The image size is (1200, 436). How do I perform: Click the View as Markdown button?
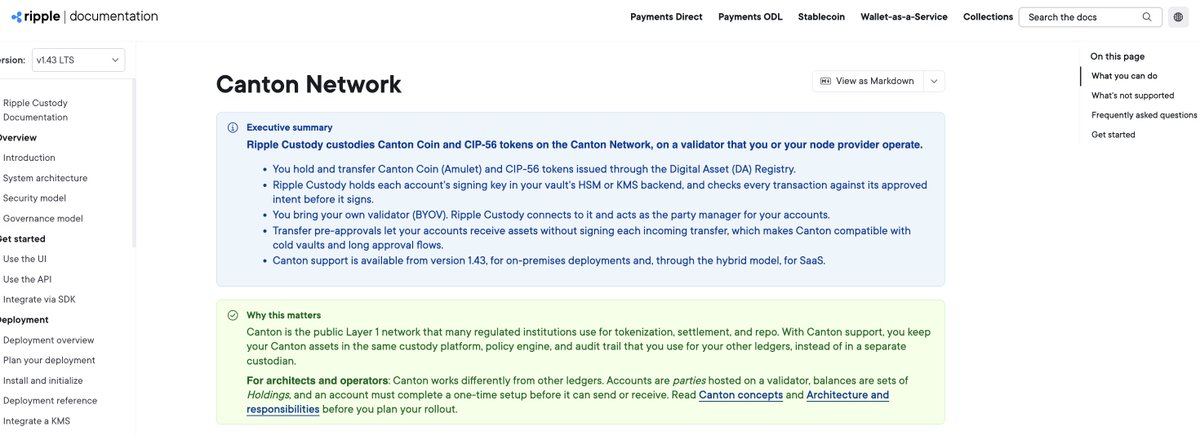[867, 81]
